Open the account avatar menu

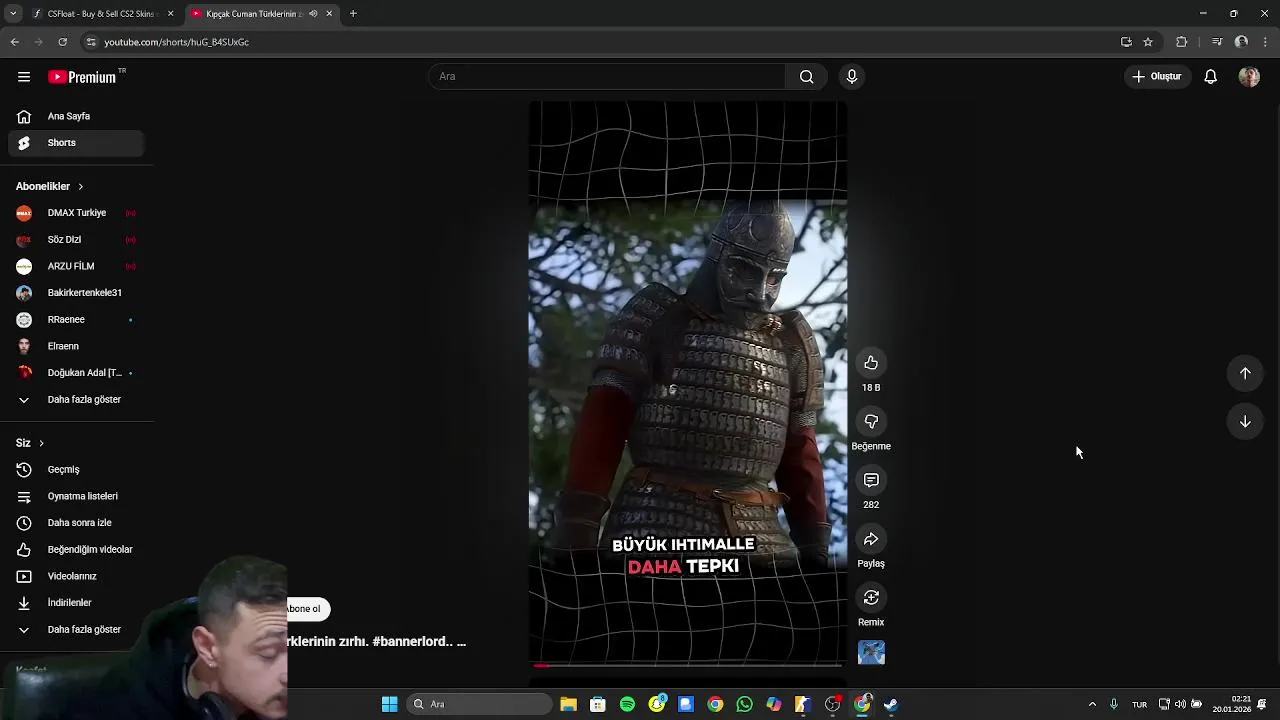coord(1249,77)
